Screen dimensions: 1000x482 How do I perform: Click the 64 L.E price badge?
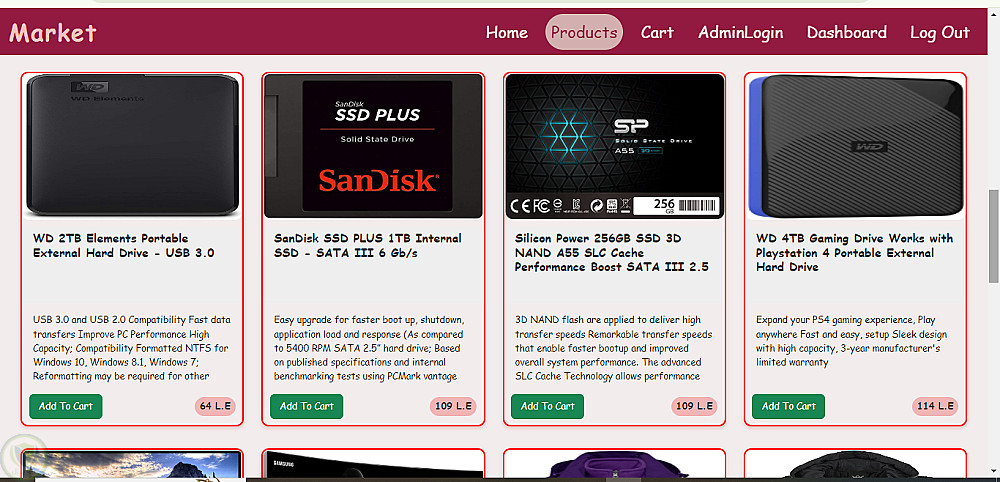[x=215, y=406]
